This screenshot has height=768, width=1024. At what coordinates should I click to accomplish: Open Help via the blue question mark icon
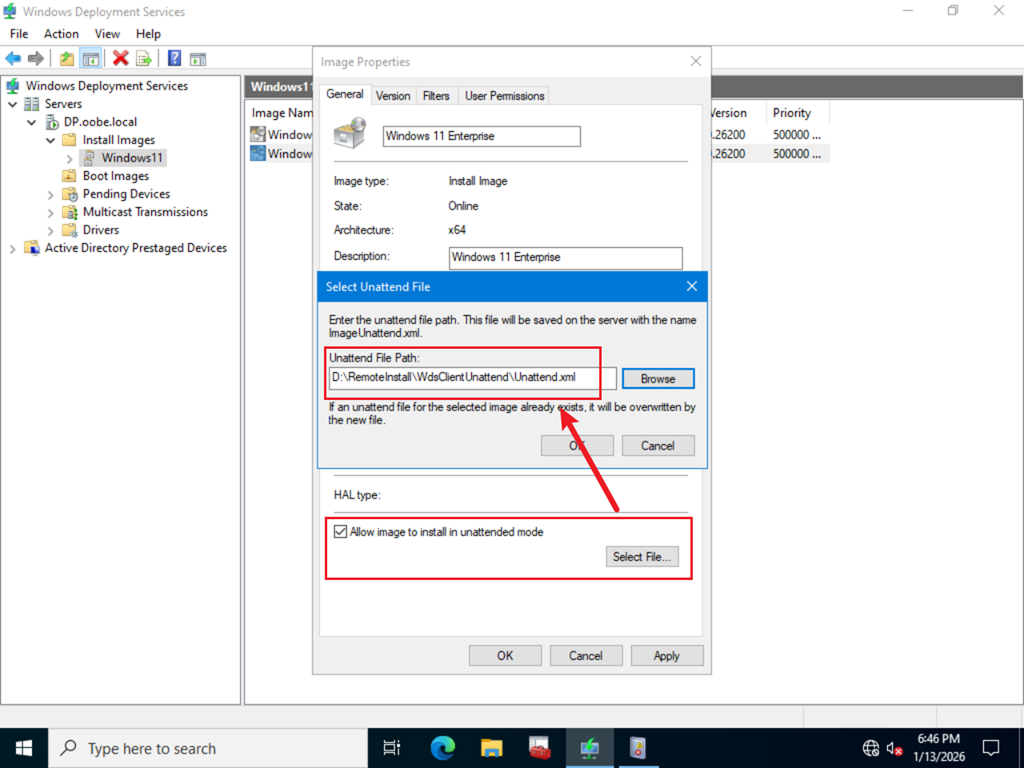[x=174, y=59]
